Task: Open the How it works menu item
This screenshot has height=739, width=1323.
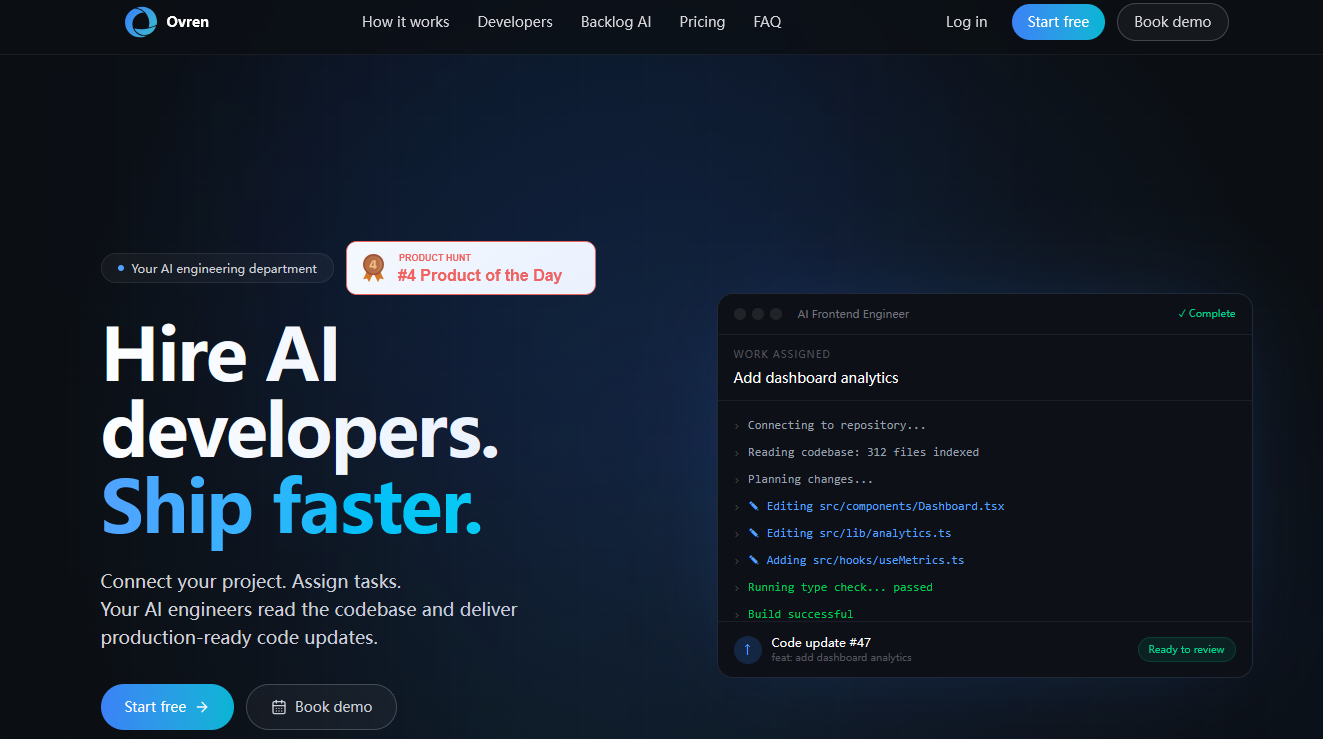Action: coord(405,22)
